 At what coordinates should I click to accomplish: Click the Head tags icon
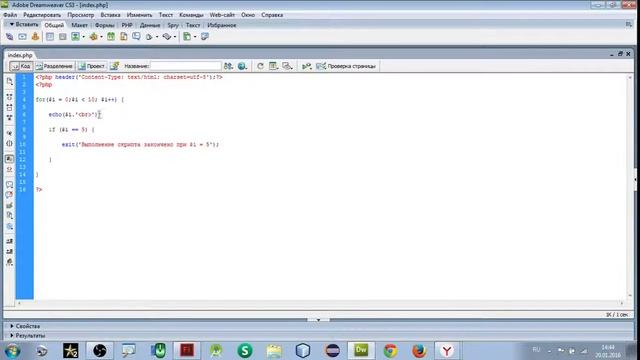(x=149, y=37)
